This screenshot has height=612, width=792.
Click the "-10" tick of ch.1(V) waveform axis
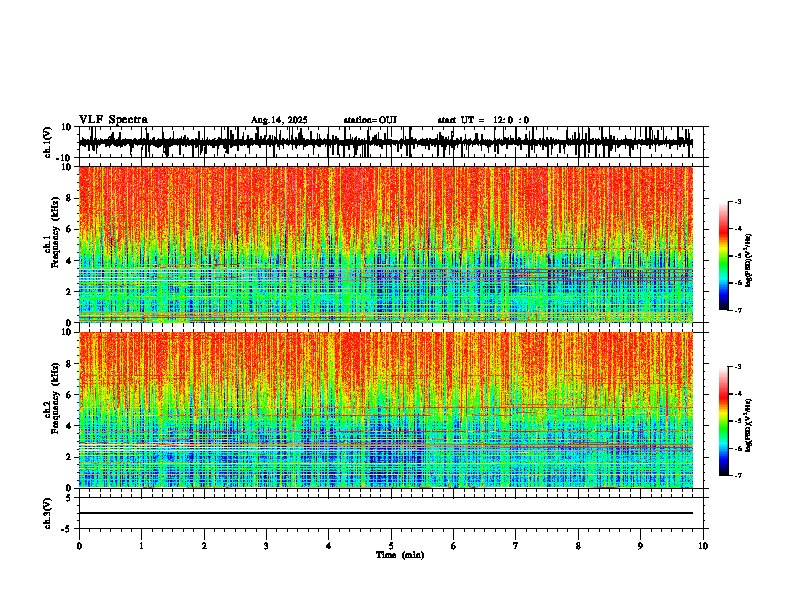coord(65,159)
